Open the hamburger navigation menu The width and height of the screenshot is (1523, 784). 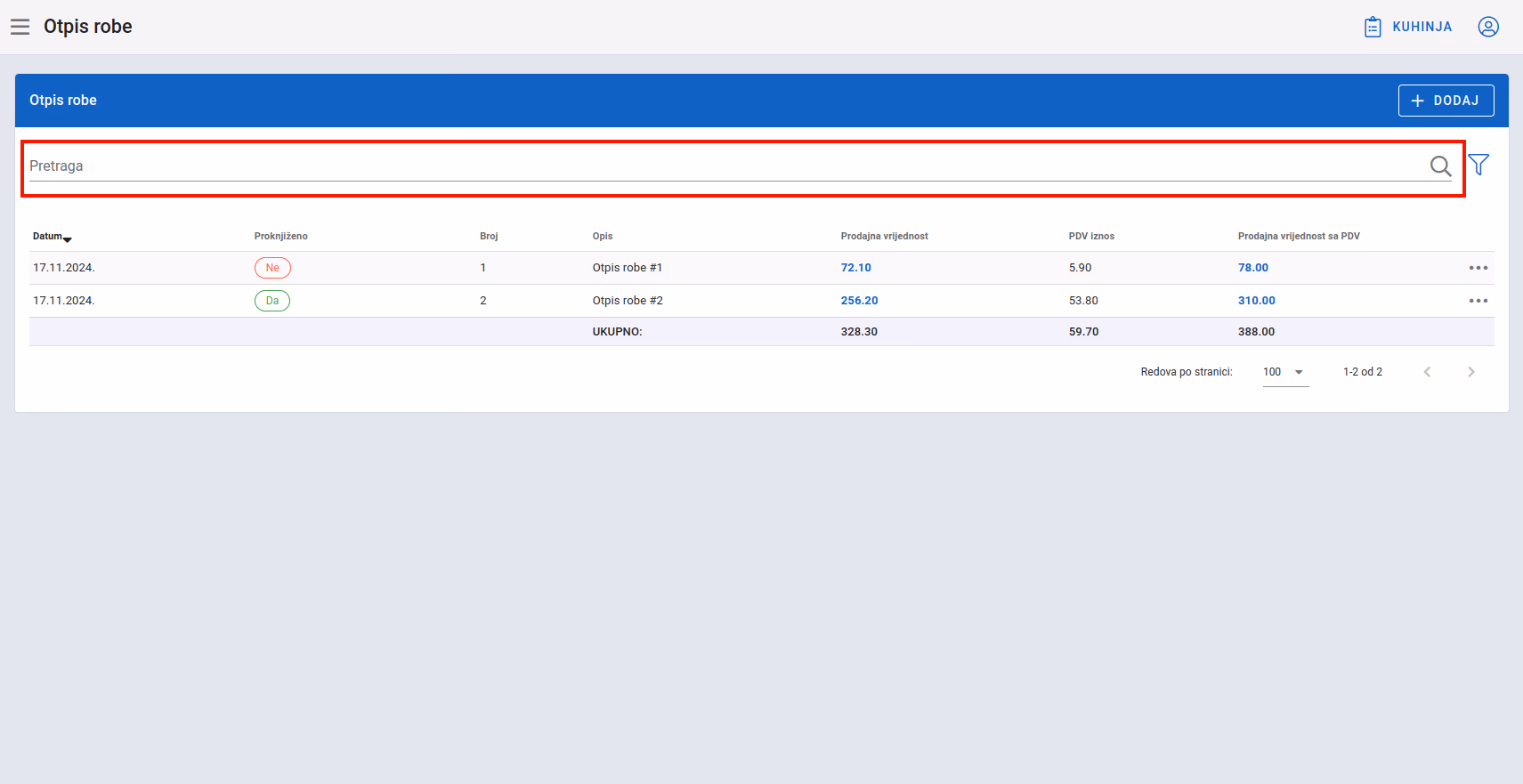tap(20, 27)
